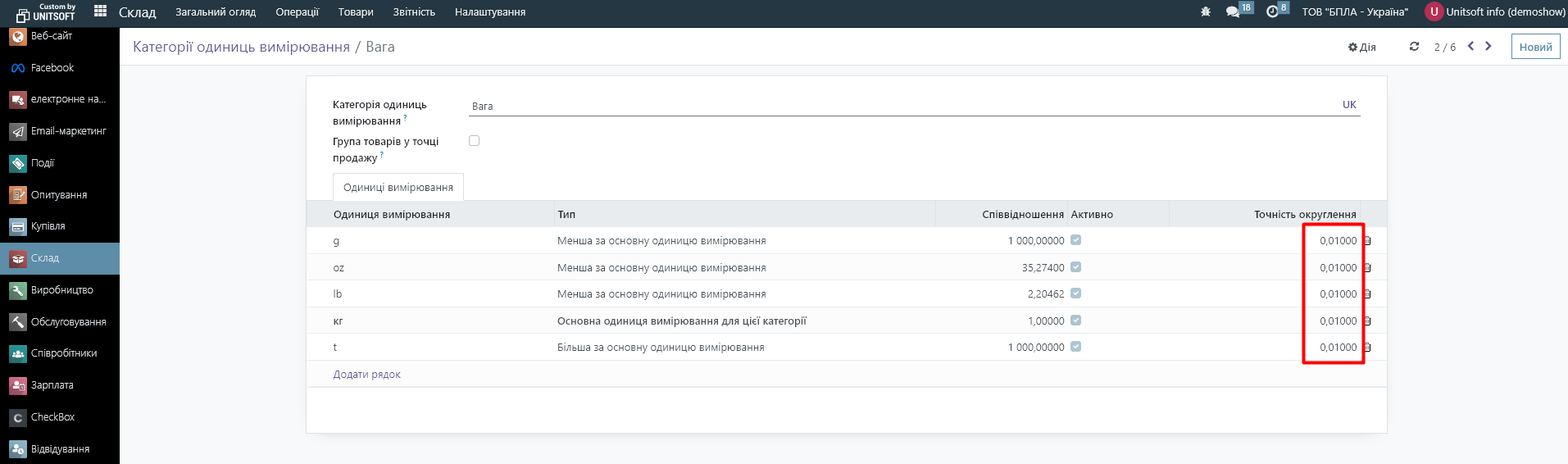The image size is (1568, 464).
Task: Toggle the active checkbox for g unit
Action: pos(1075,240)
